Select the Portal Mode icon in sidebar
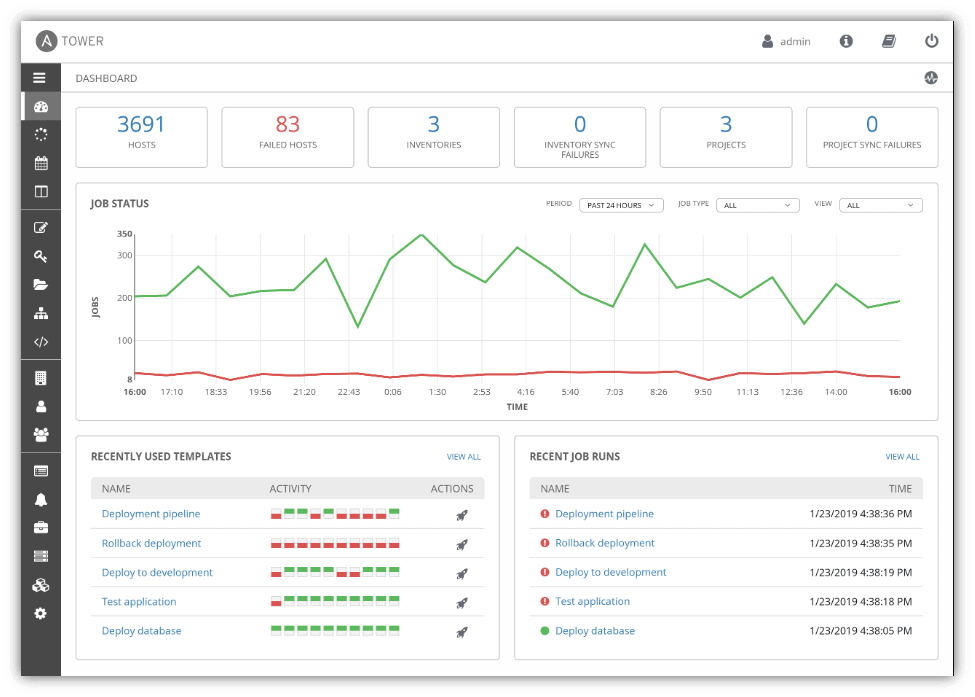975x697 pixels. pyautogui.click(x=40, y=191)
